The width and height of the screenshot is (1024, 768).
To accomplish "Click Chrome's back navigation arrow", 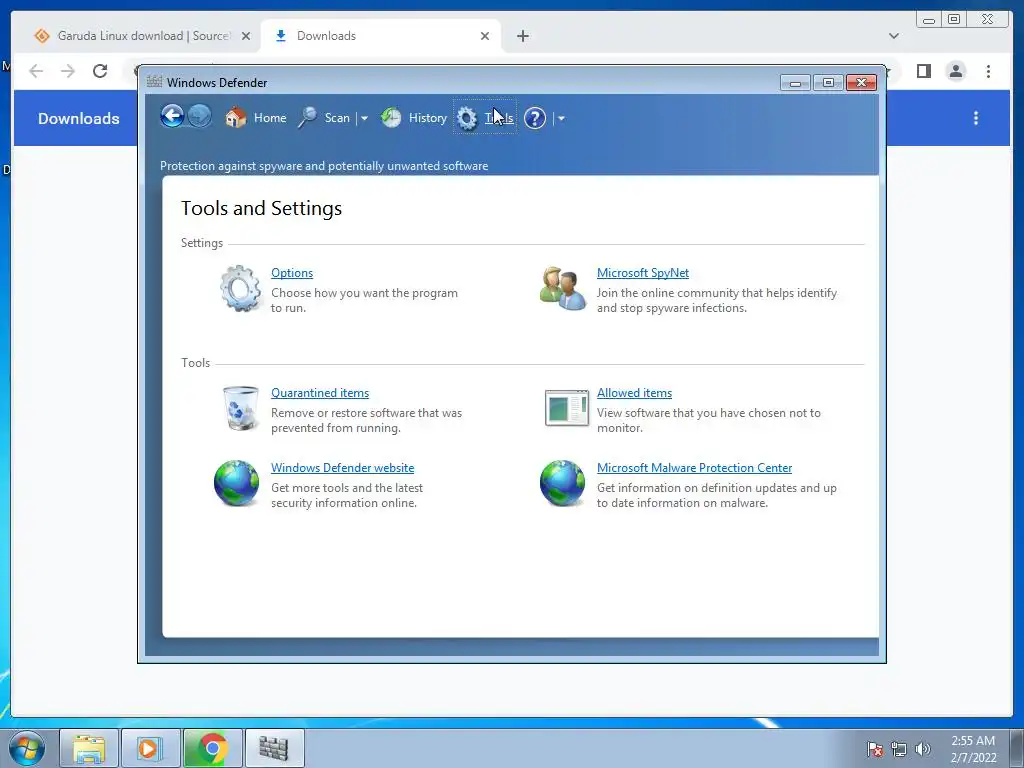I will coord(36,71).
